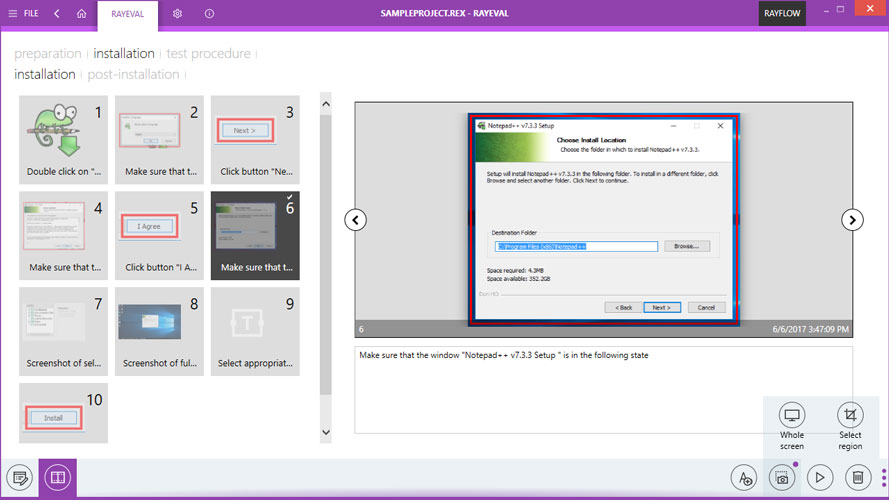This screenshot has height=500, width=889.
Task: Click the RAYFLOW button
Action: (782, 13)
